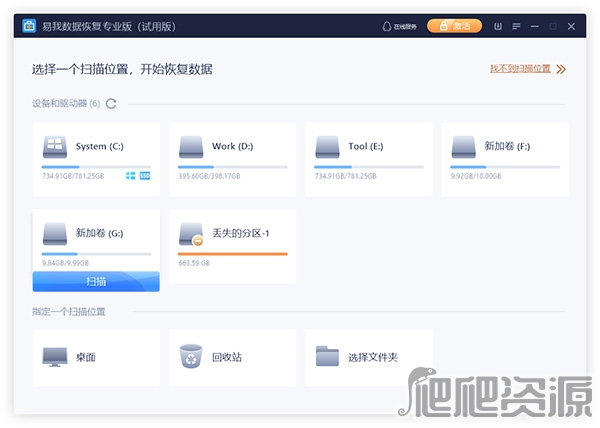
Task: Click the 丢失的分区-1 name
Action: point(241,233)
